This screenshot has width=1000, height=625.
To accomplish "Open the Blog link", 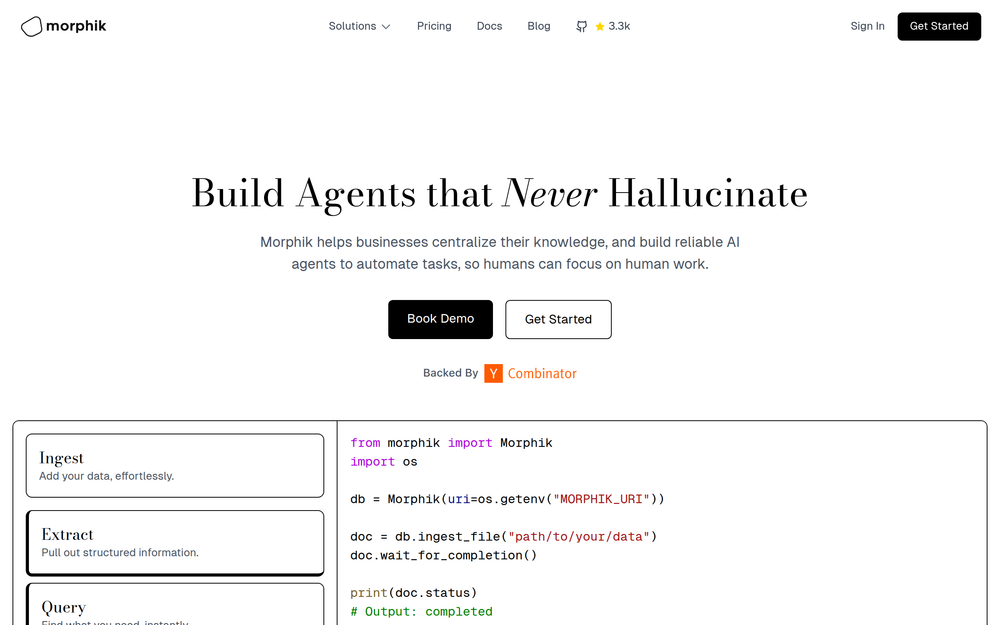I will point(539,26).
